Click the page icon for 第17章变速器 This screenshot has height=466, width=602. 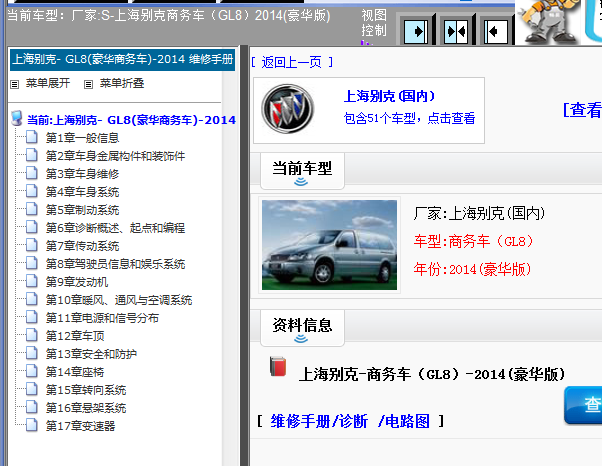[31, 426]
